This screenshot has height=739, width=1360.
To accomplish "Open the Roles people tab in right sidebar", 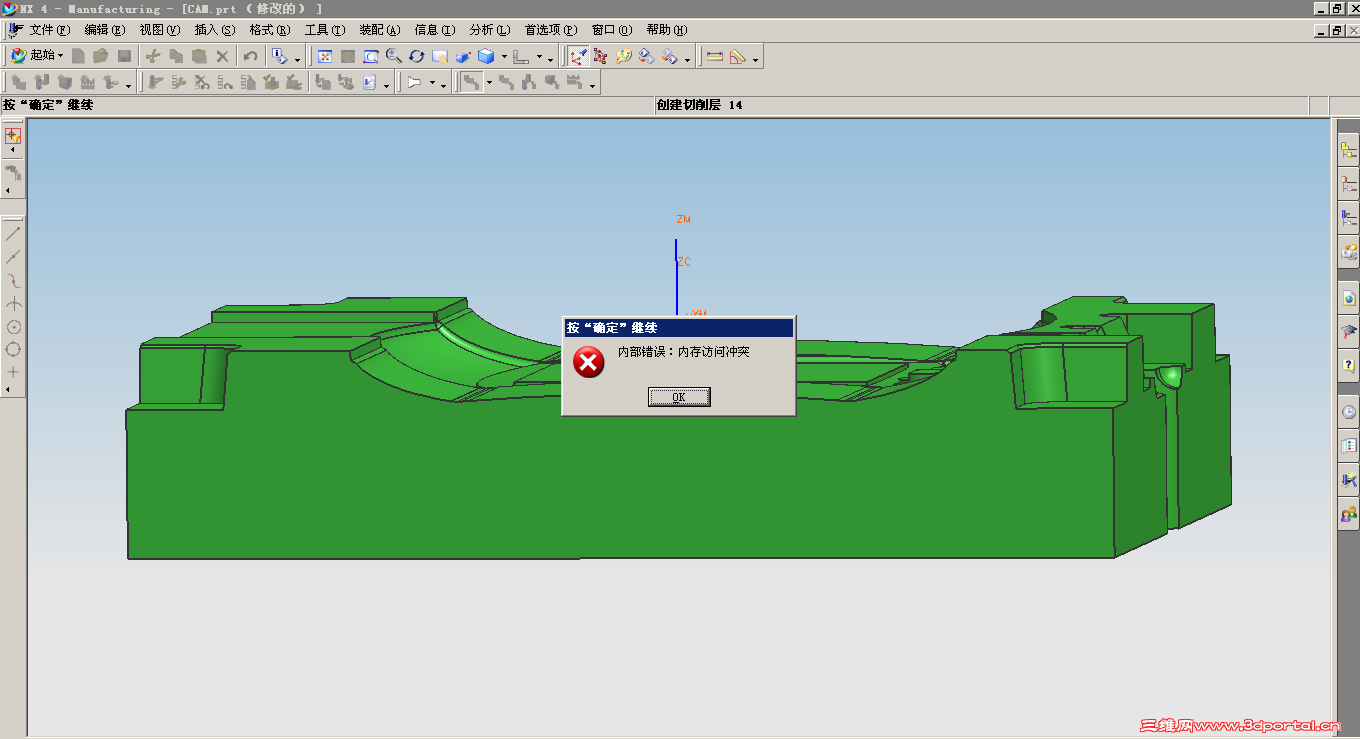I will coord(1349,515).
